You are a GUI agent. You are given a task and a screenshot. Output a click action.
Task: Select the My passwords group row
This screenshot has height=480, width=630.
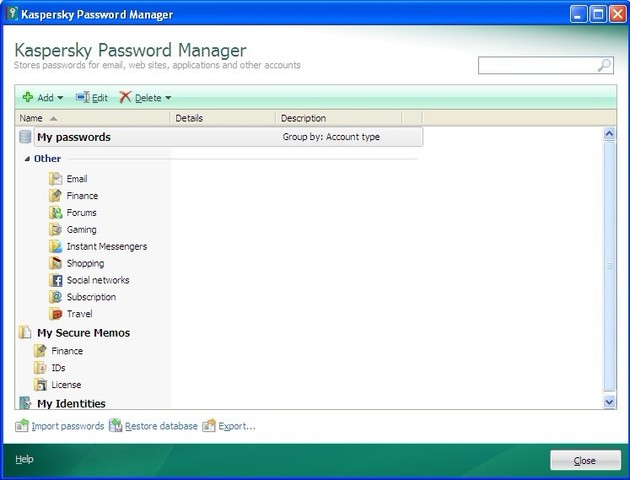coord(228,137)
